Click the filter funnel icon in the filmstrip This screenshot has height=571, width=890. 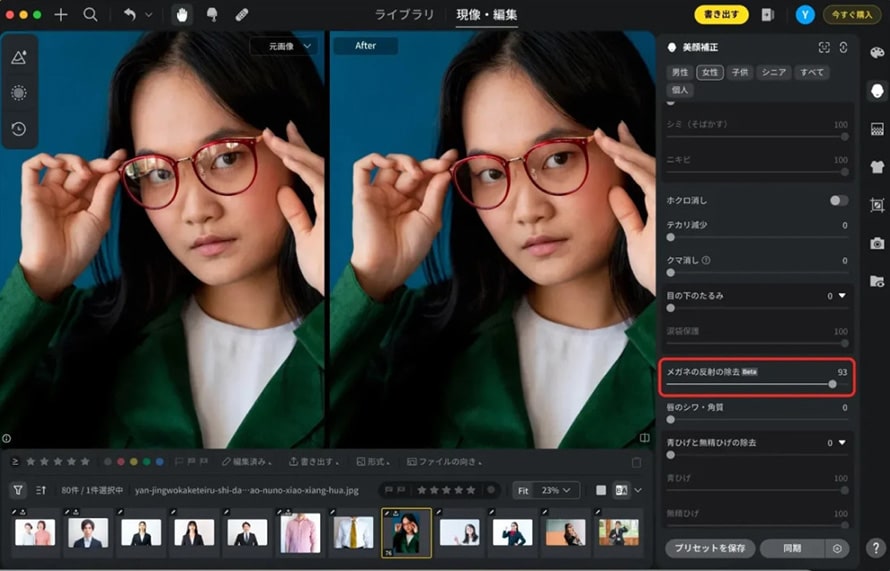18,490
